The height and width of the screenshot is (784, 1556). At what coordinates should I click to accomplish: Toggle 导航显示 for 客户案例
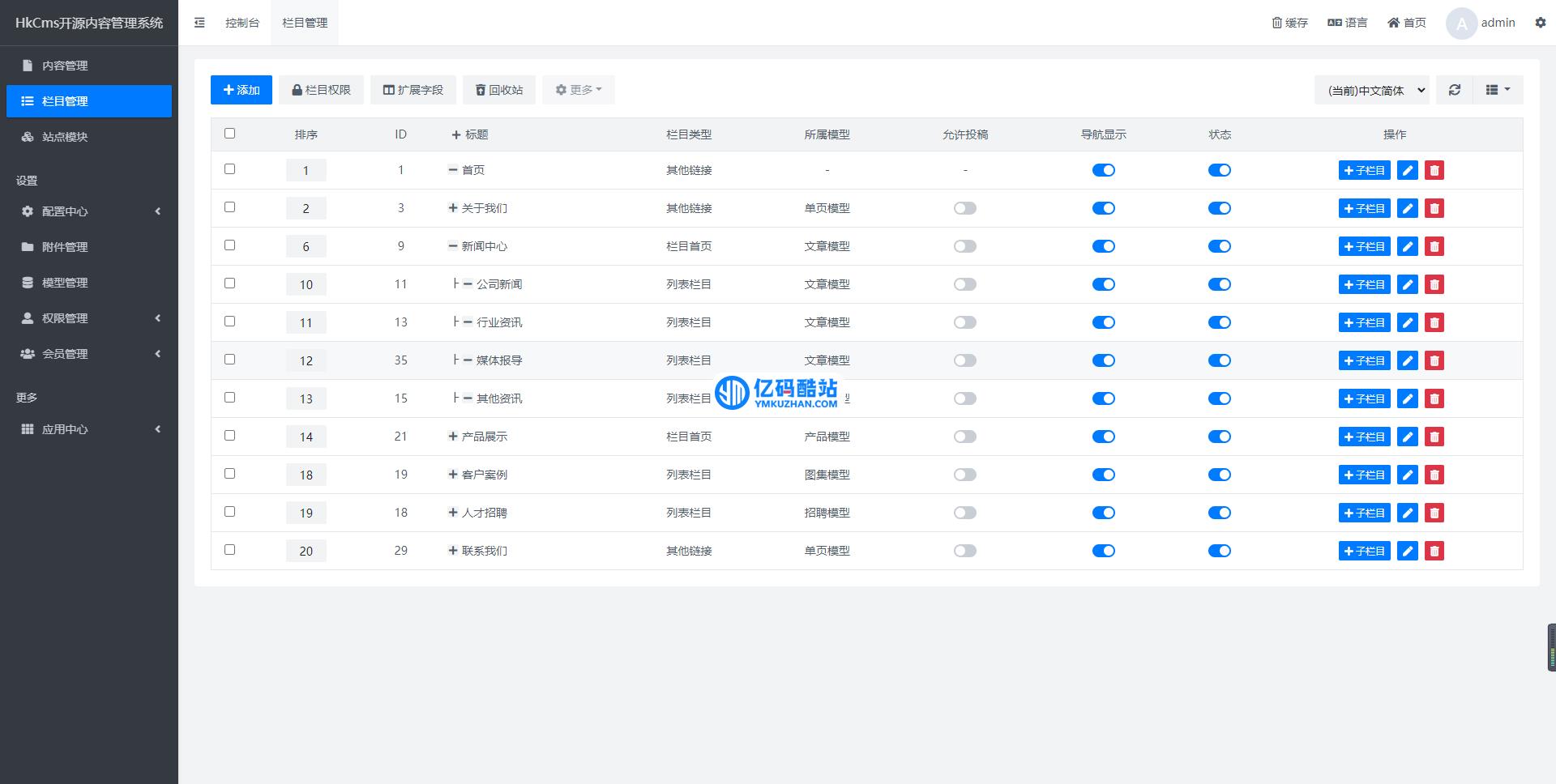tap(1104, 475)
